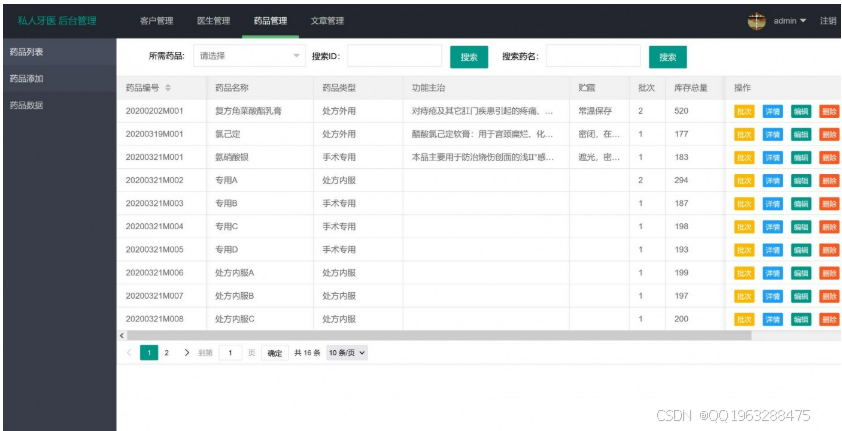Focus the go-to page number input

pyautogui.click(x=230, y=353)
